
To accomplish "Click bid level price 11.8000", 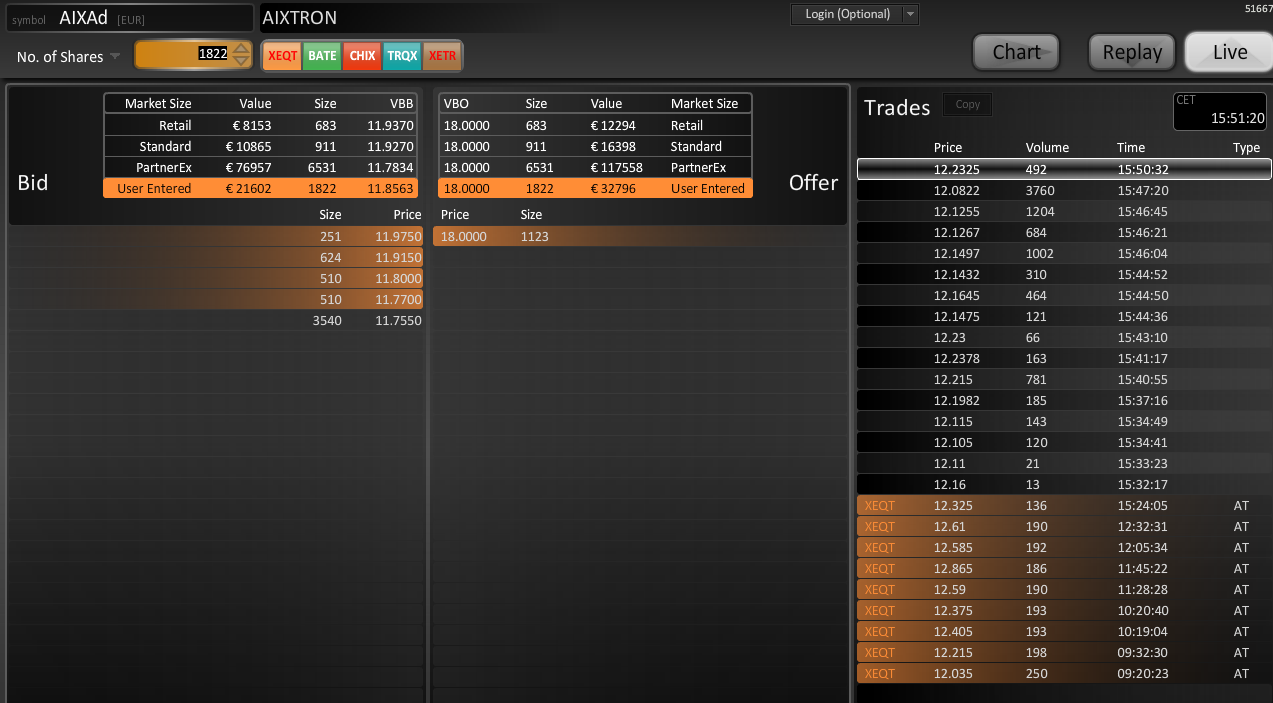I will (x=398, y=279).
